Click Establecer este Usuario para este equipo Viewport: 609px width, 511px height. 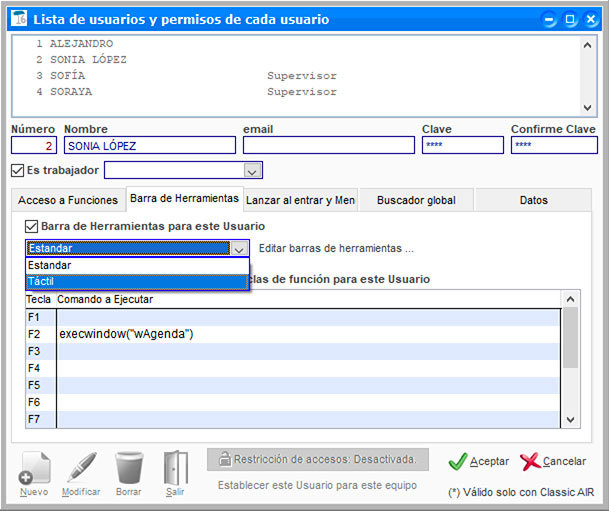pyautogui.click(x=317, y=485)
